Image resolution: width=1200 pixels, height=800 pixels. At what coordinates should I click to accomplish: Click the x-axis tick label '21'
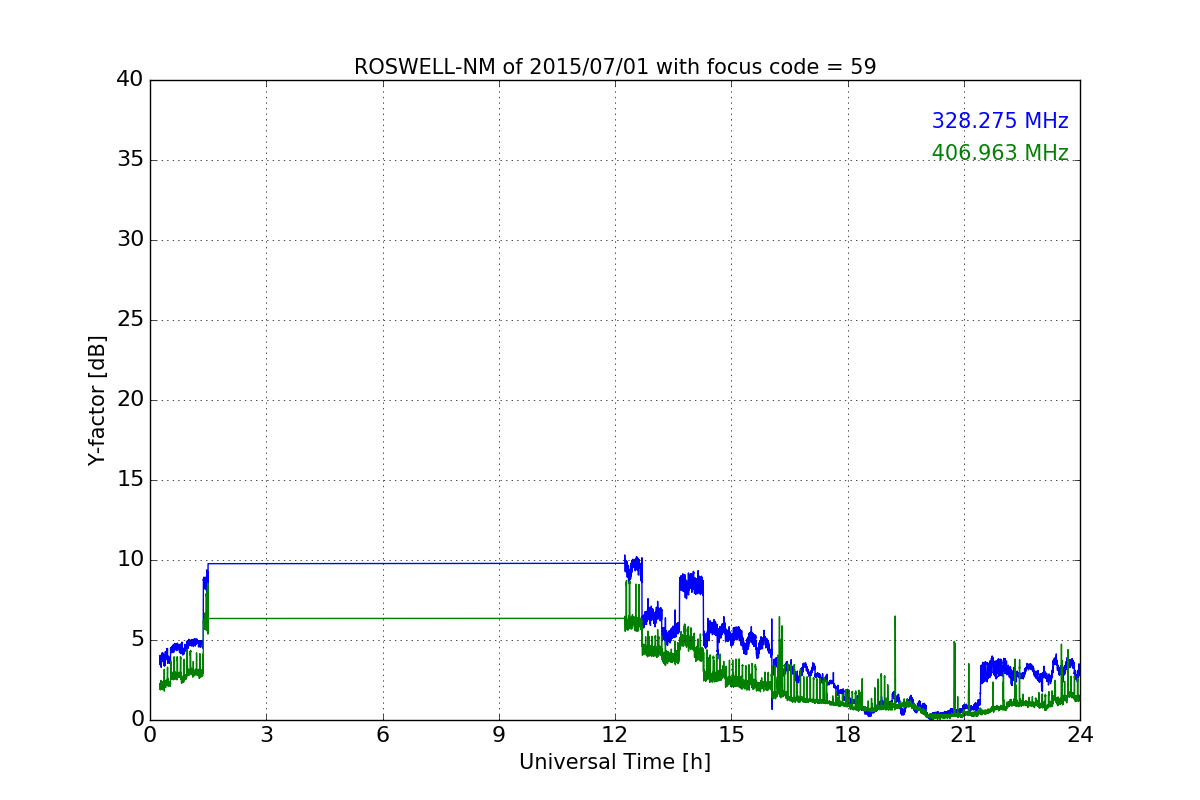(x=964, y=735)
